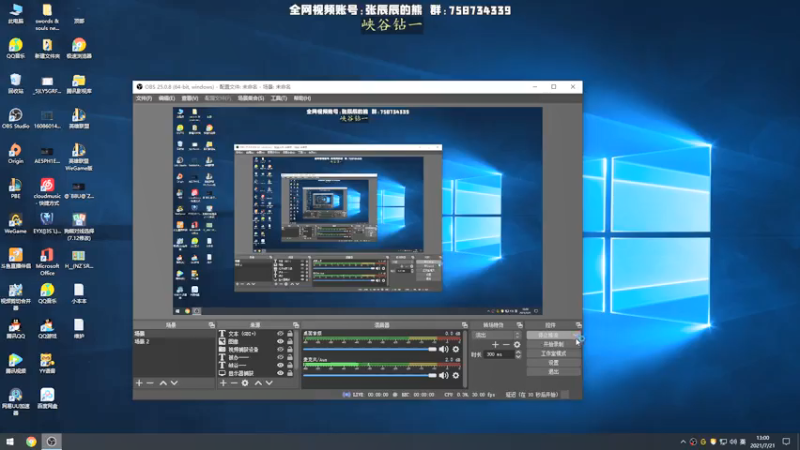The image size is (800, 450).
Task: Open the 回收站 recycle bin icon
Action: pyautogui.click(x=15, y=83)
